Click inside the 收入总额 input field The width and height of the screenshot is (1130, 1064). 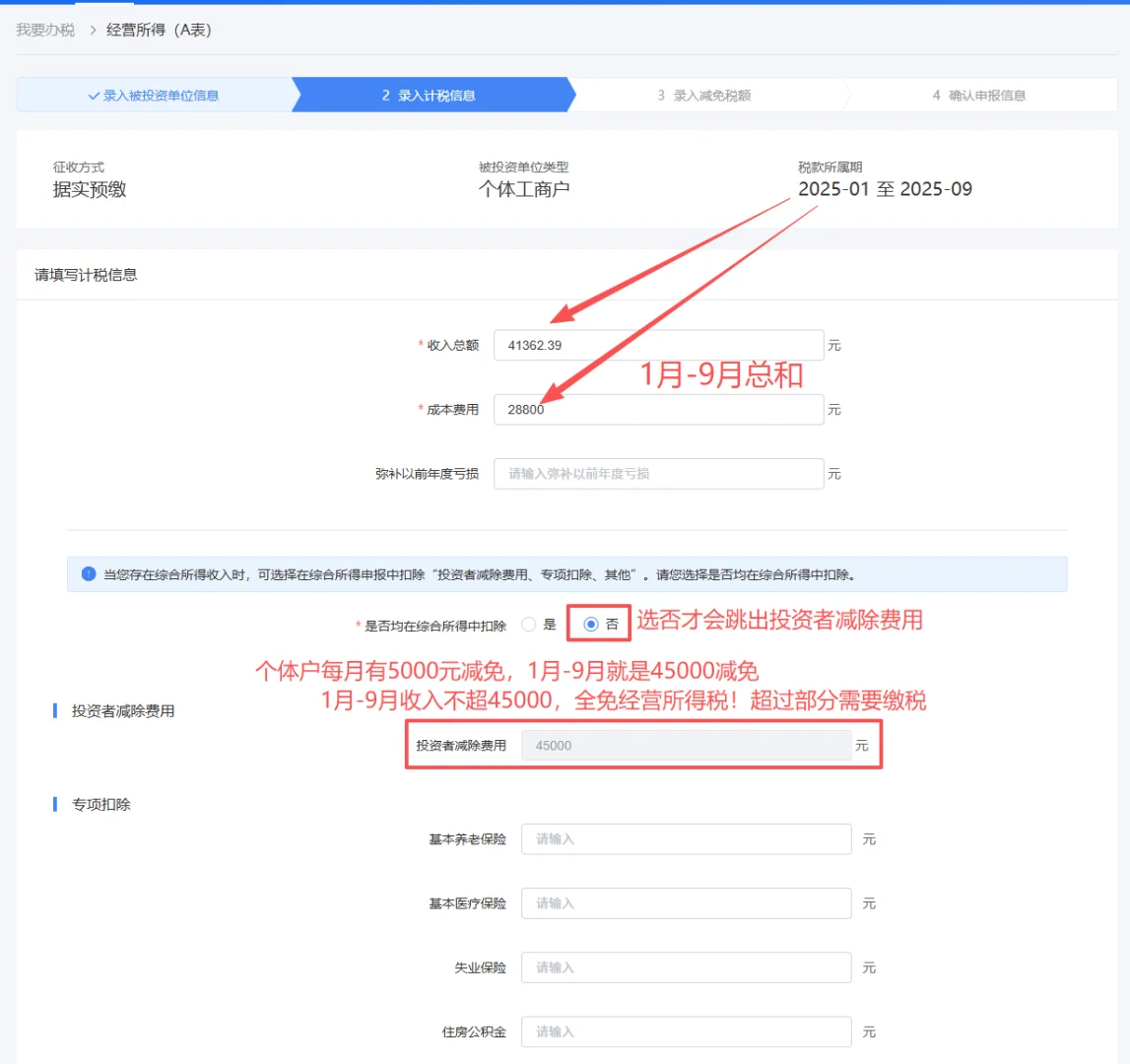tap(658, 345)
